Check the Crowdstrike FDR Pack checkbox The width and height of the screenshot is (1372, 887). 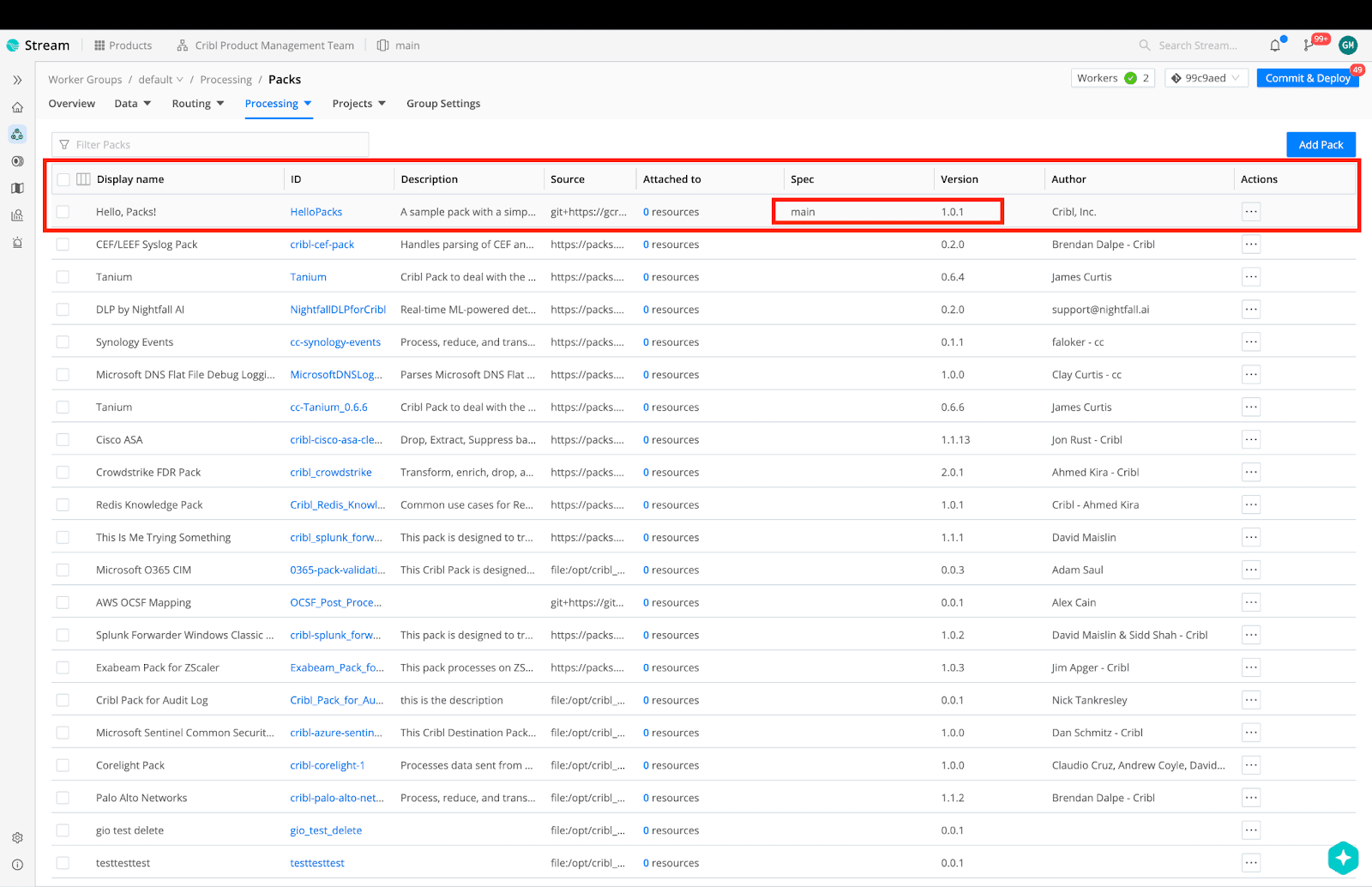(x=63, y=473)
